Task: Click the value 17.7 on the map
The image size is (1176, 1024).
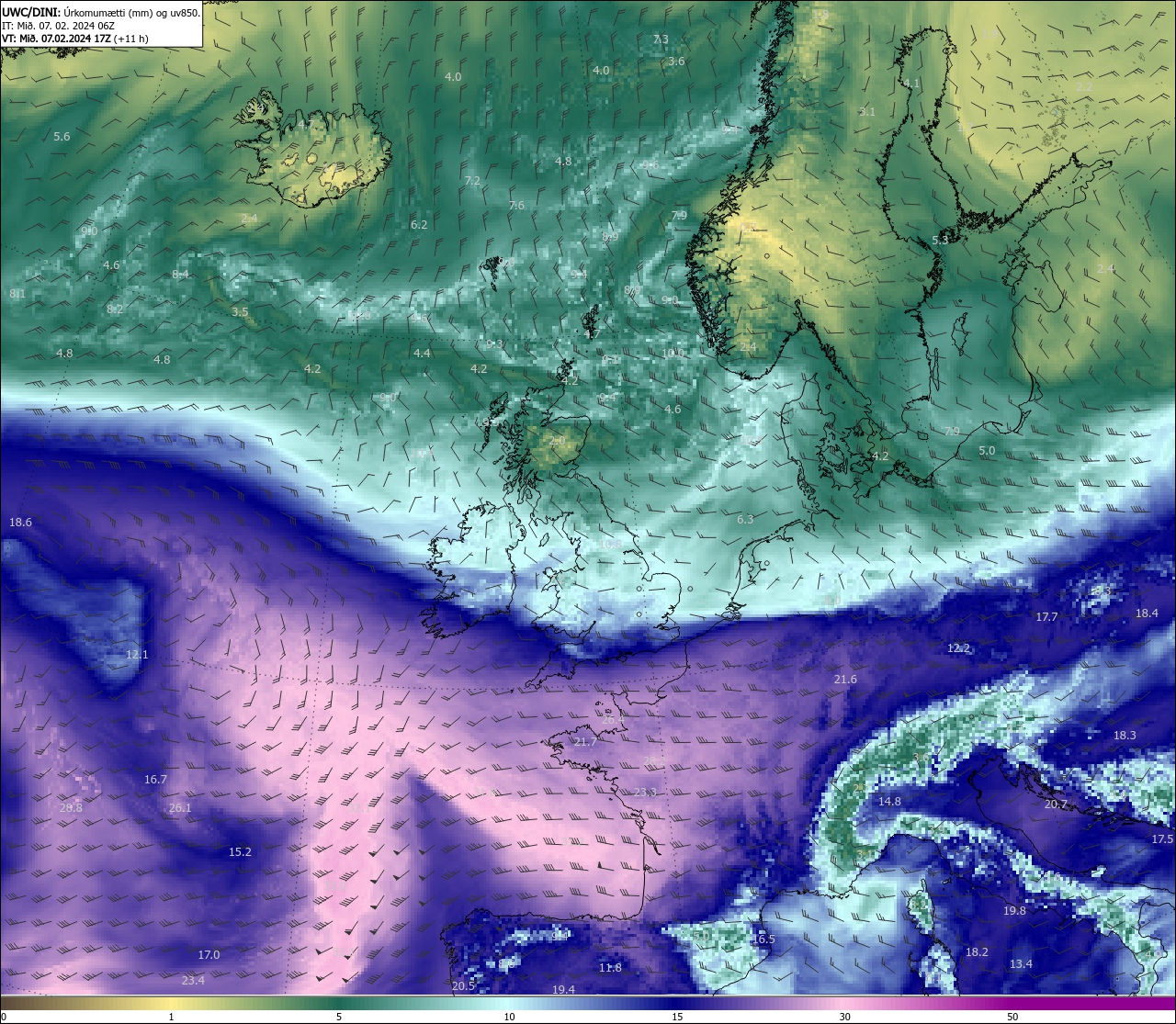Action: coord(1047,617)
